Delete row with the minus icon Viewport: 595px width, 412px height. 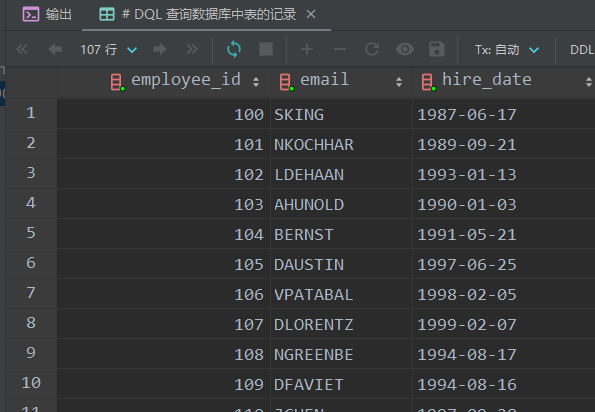(x=340, y=49)
